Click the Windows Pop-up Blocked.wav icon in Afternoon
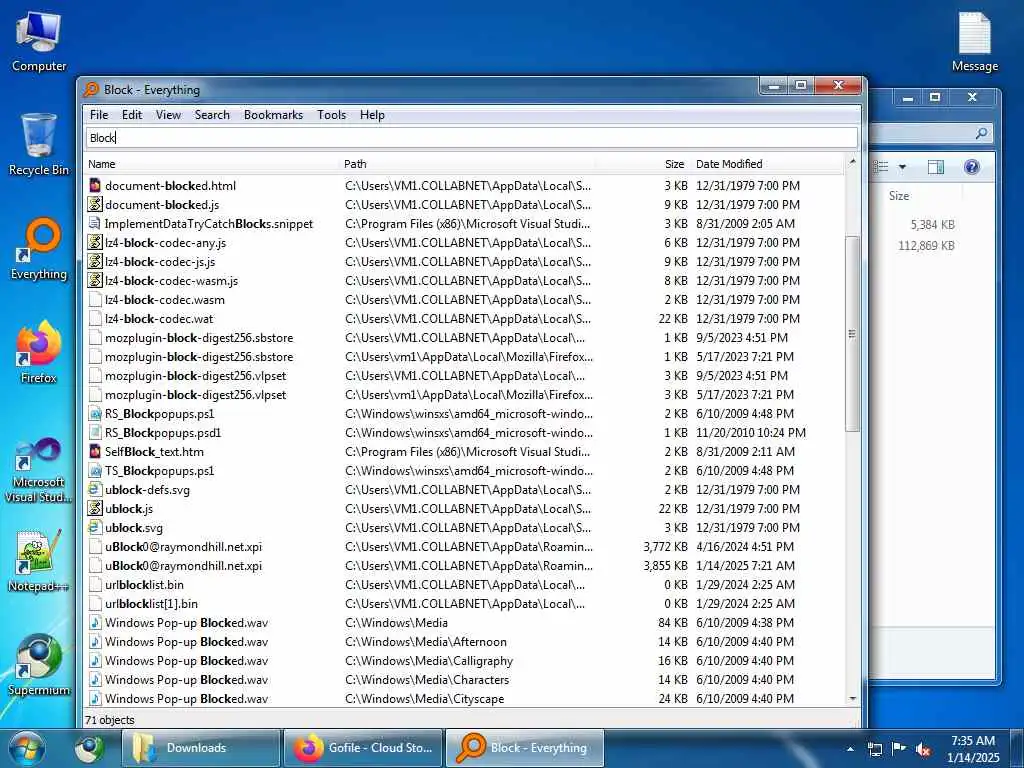Viewport: 1024px width, 768px height. (x=95, y=641)
